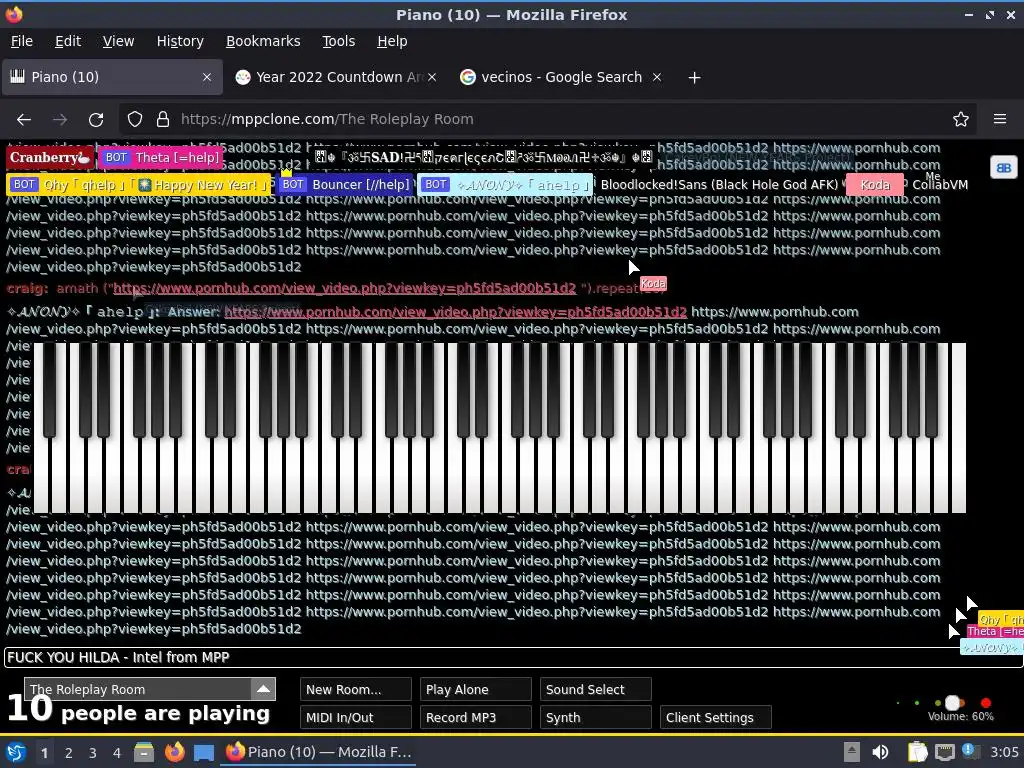This screenshot has width=1024, height=768.
Task: Switch to workspace 4
Action: (x=117, y=753)
